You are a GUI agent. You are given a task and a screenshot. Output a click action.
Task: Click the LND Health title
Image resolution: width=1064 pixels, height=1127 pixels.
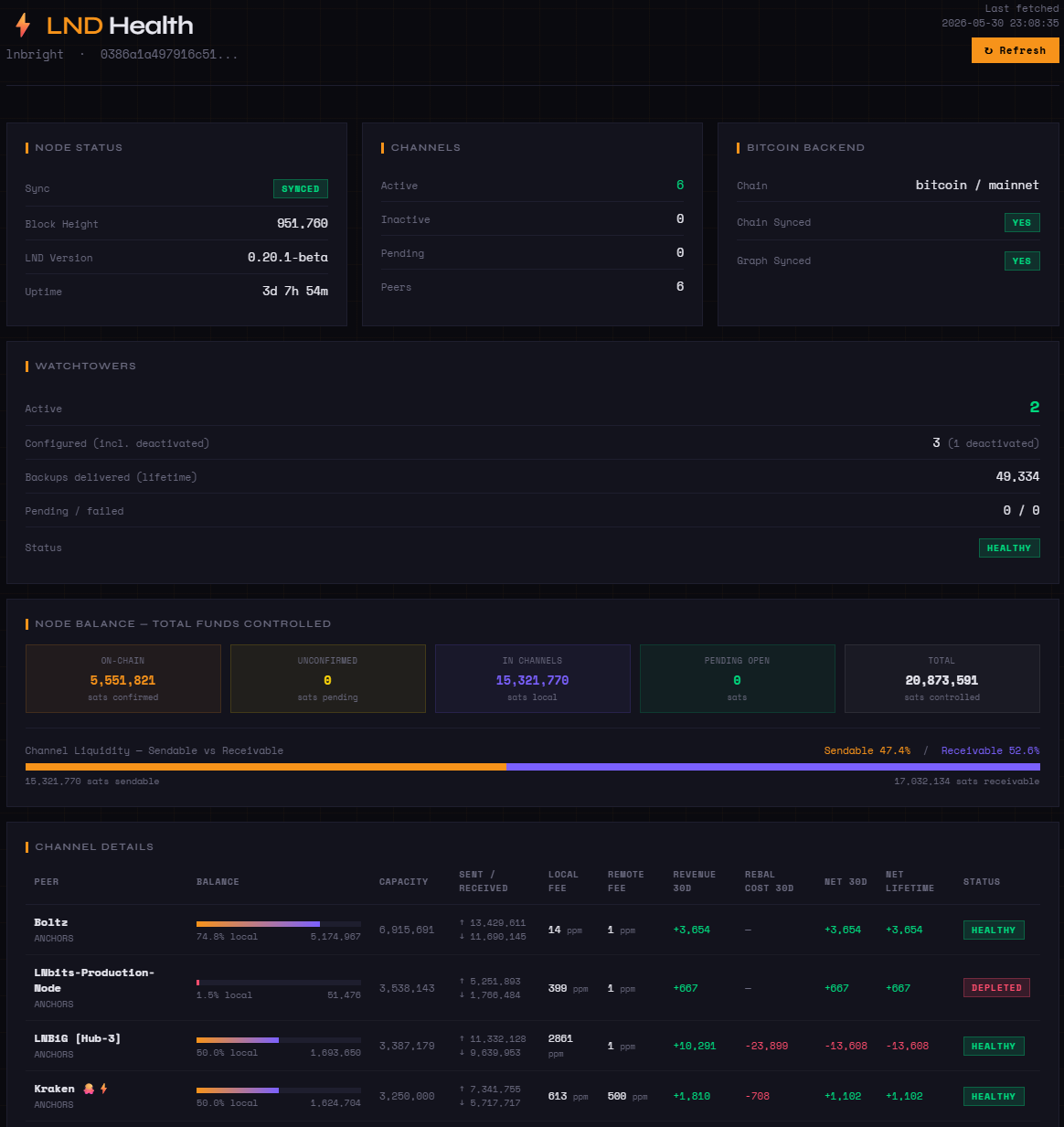pos(120,26)
